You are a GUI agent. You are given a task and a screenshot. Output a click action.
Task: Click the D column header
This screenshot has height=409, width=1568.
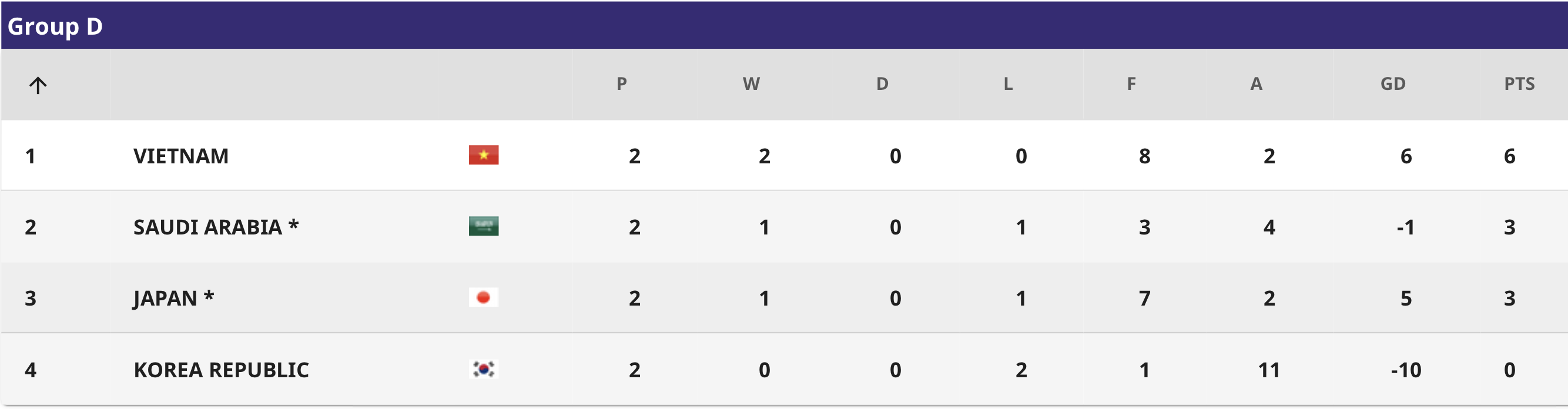(882, 84)
